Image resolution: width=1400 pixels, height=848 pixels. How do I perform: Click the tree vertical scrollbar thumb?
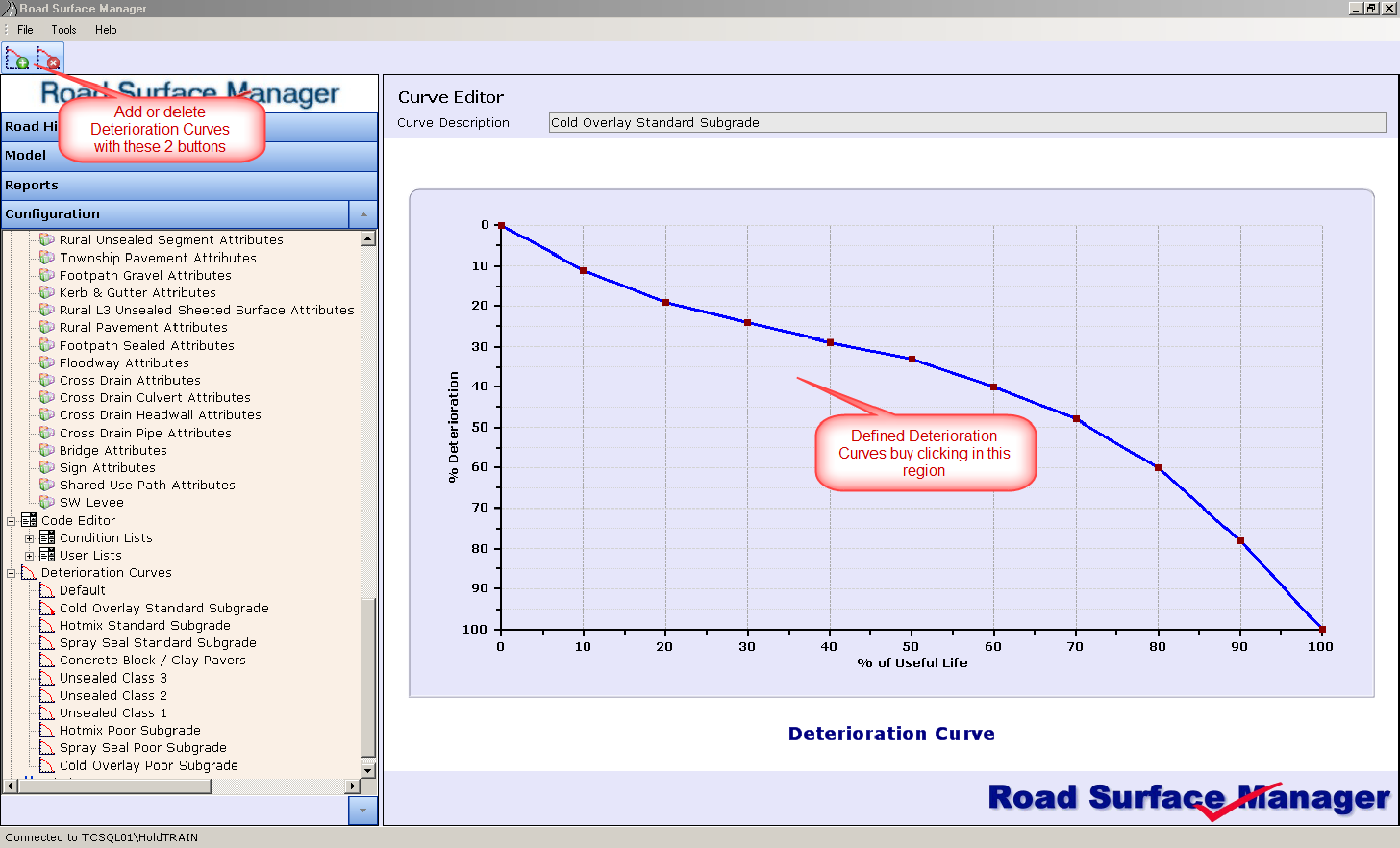pos(368,677)
